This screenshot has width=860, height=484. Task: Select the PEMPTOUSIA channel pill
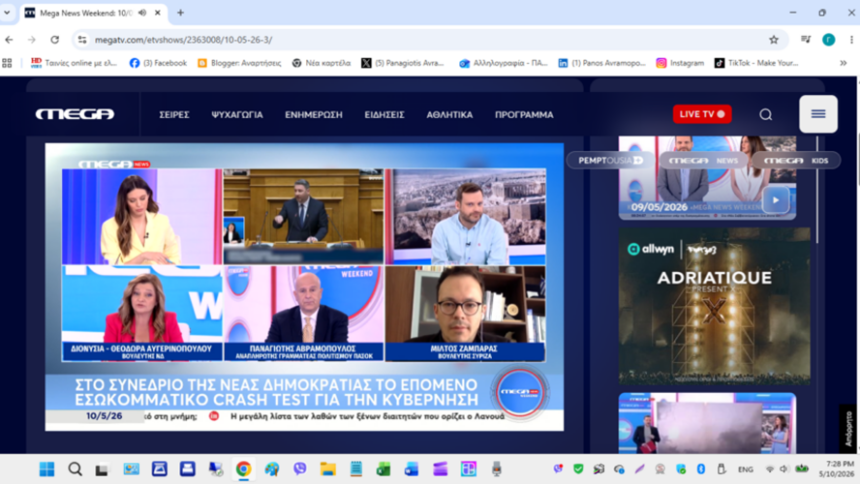(x=610, y=160)
